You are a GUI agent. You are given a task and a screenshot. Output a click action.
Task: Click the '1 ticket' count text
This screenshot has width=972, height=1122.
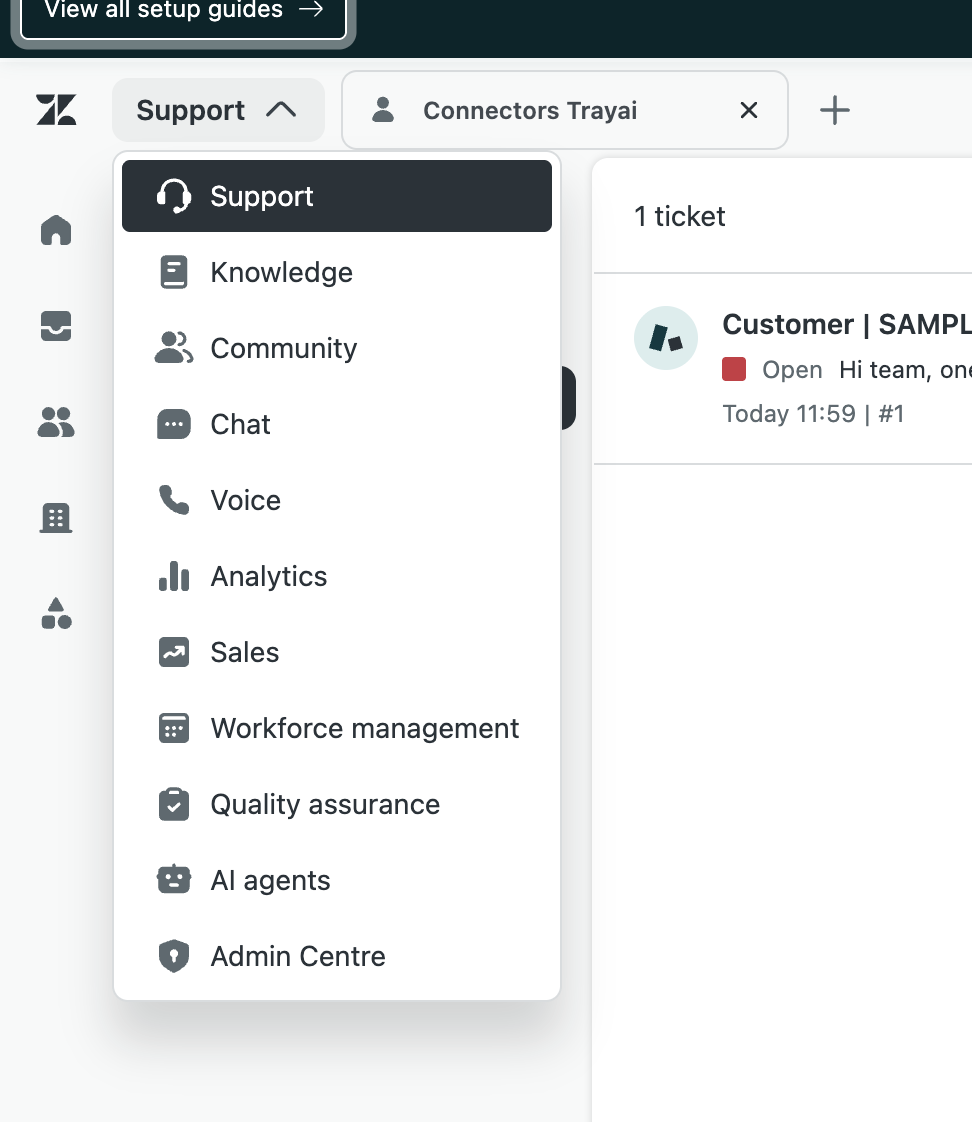(x=679, y=216)
